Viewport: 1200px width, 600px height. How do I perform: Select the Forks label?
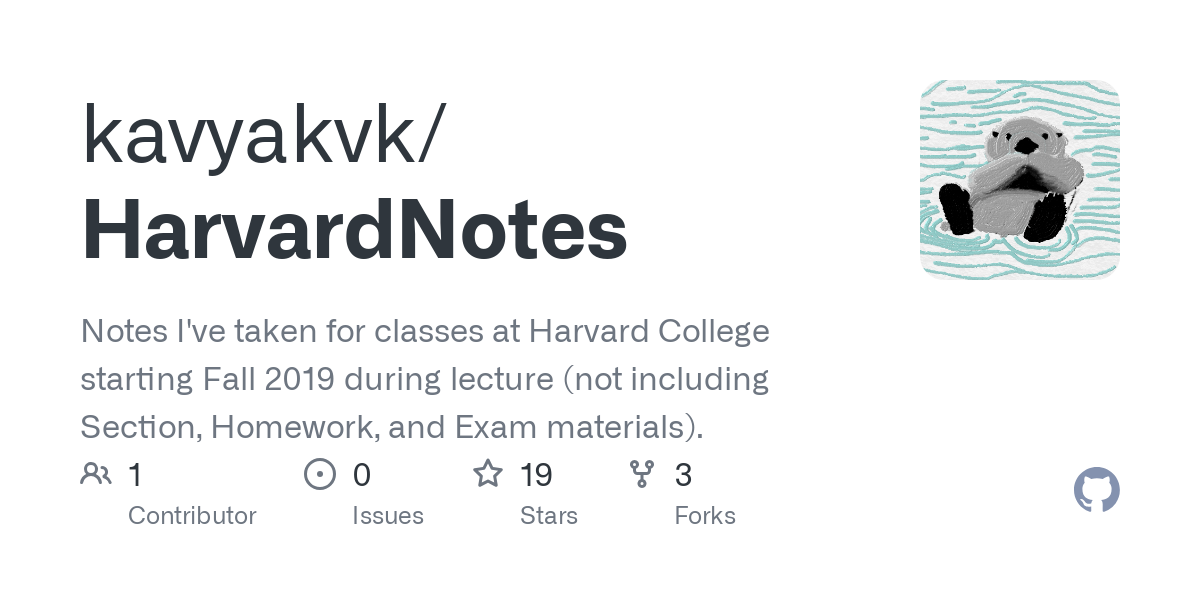705,516
